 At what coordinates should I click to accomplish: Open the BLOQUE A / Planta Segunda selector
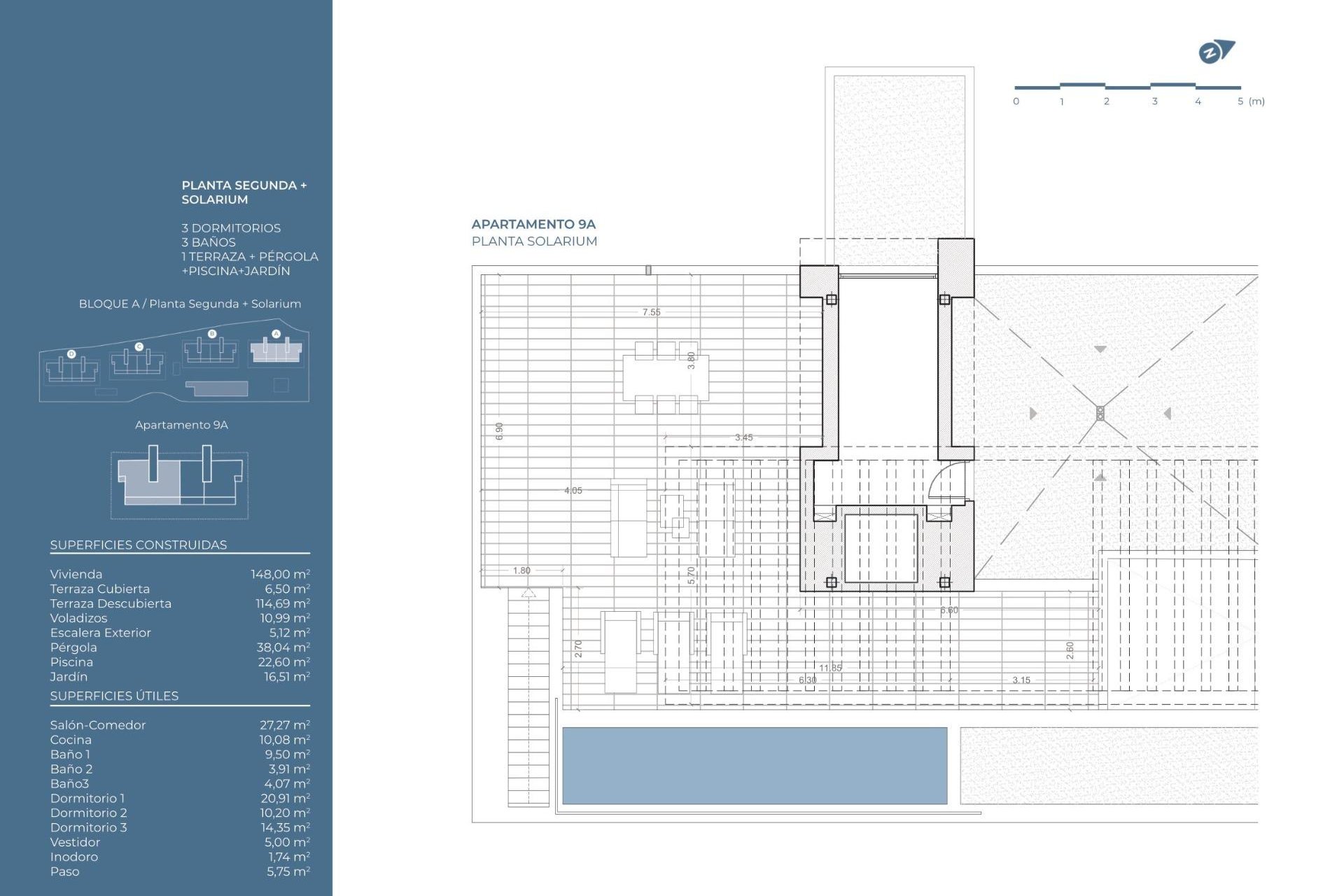point(190,304)
